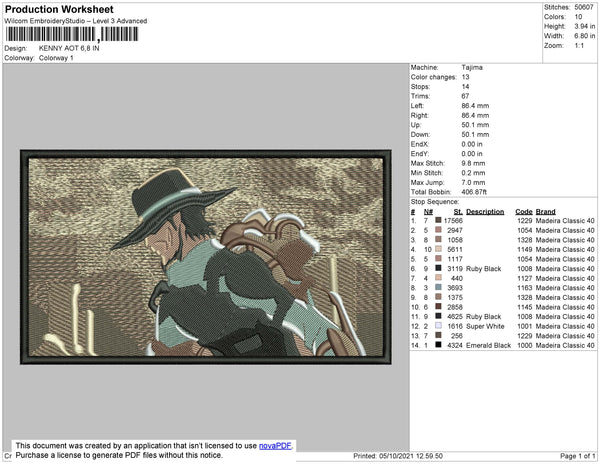Click the Kenny embroidery design preview image
600x464 pixels.
click(x=206, y=257)
